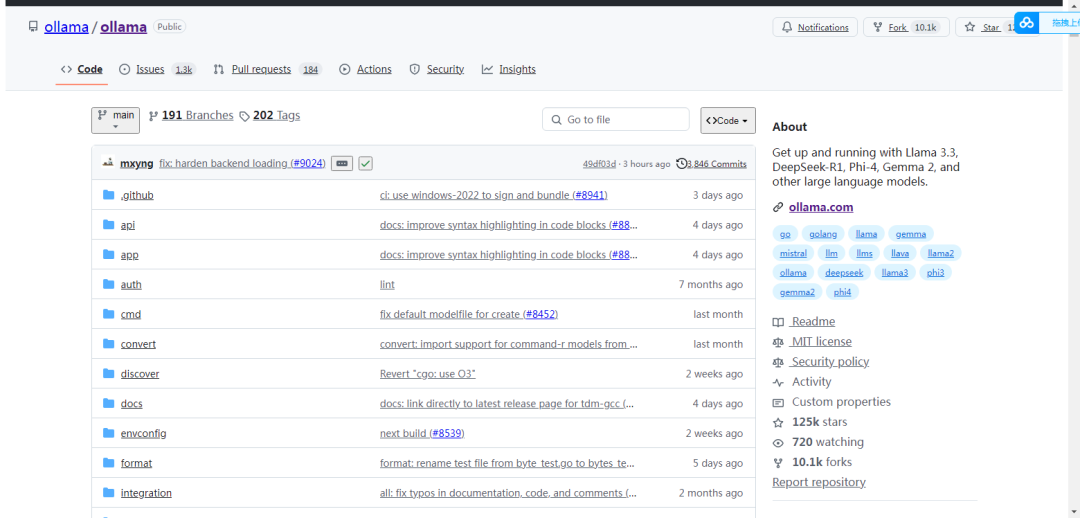This screenshot has height=518, width=1080.
Task: Click the Notifications bell icon
Action: (787, 28)
